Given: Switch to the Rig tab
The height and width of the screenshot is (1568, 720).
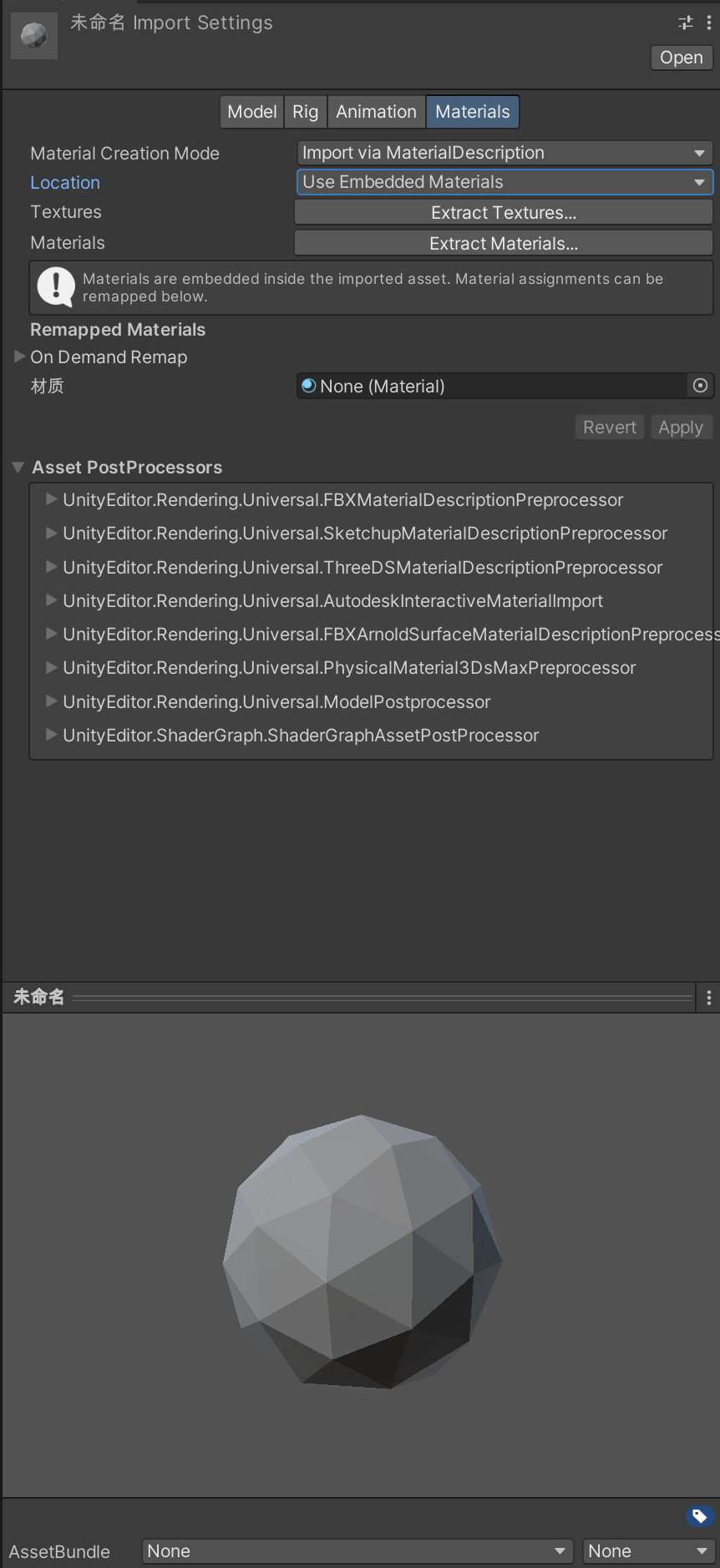Looking at the screenshot, I should 305,111.
